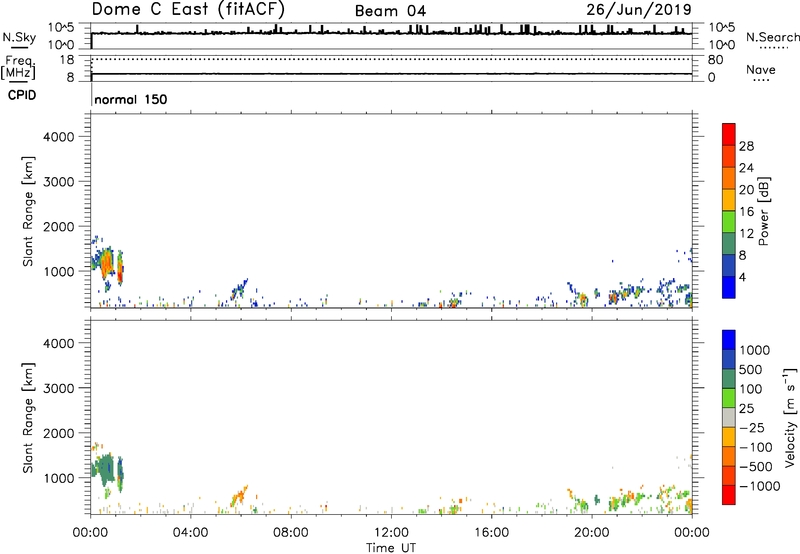Viewport: 800px width, 554px height.
Task: Click the '28' tick on the power colorbar
Action: coord(746,146)
